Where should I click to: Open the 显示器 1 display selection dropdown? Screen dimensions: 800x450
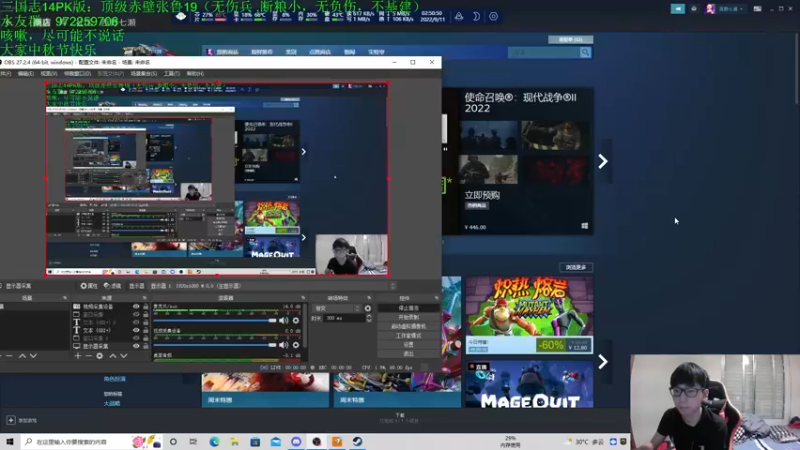coord(273,286)
